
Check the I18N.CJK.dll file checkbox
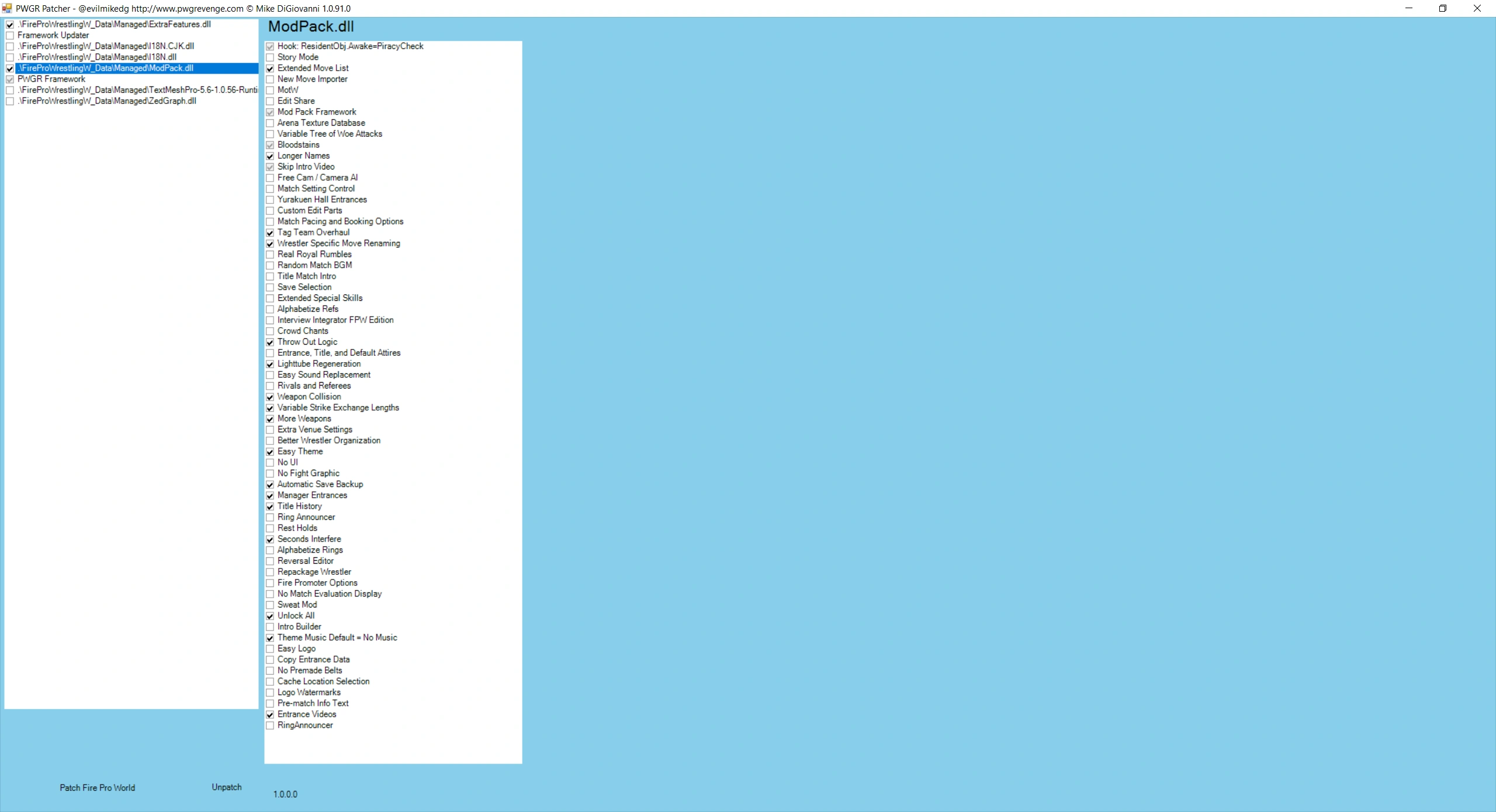[10, 46]
